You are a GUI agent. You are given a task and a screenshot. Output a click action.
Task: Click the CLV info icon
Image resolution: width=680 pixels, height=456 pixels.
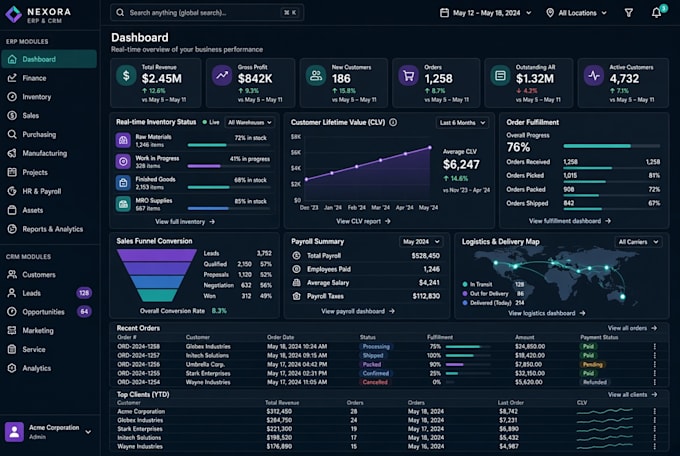[x=393, y=122]
